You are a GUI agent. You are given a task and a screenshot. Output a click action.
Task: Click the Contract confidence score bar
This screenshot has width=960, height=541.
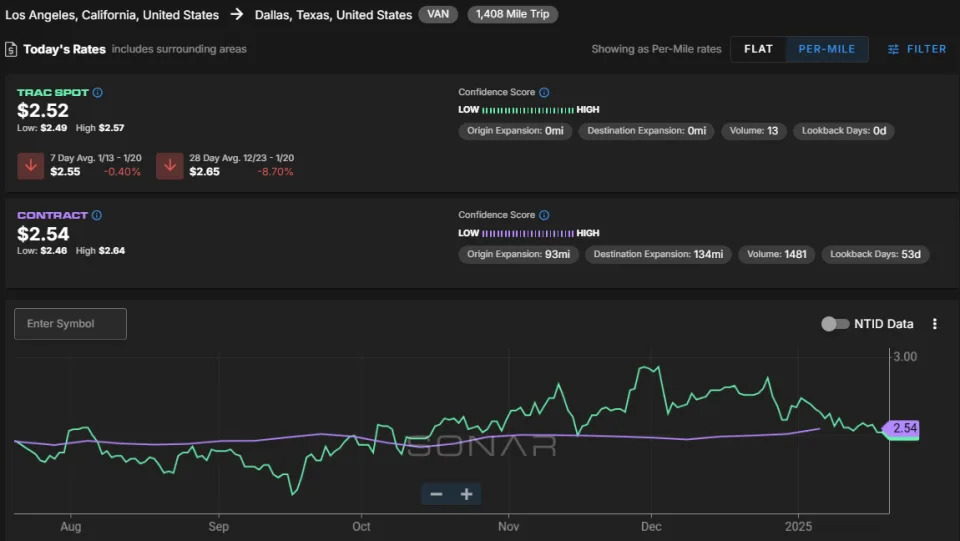pyautogui.click(x=528, y=233)
